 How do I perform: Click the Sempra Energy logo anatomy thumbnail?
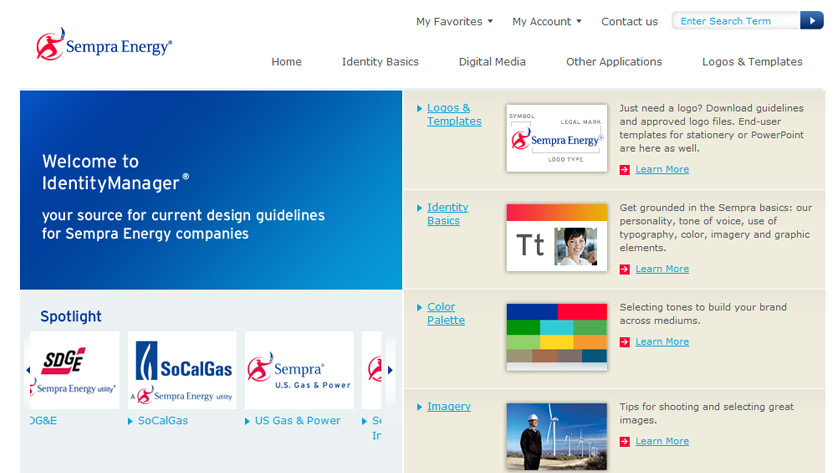point(557,138)
